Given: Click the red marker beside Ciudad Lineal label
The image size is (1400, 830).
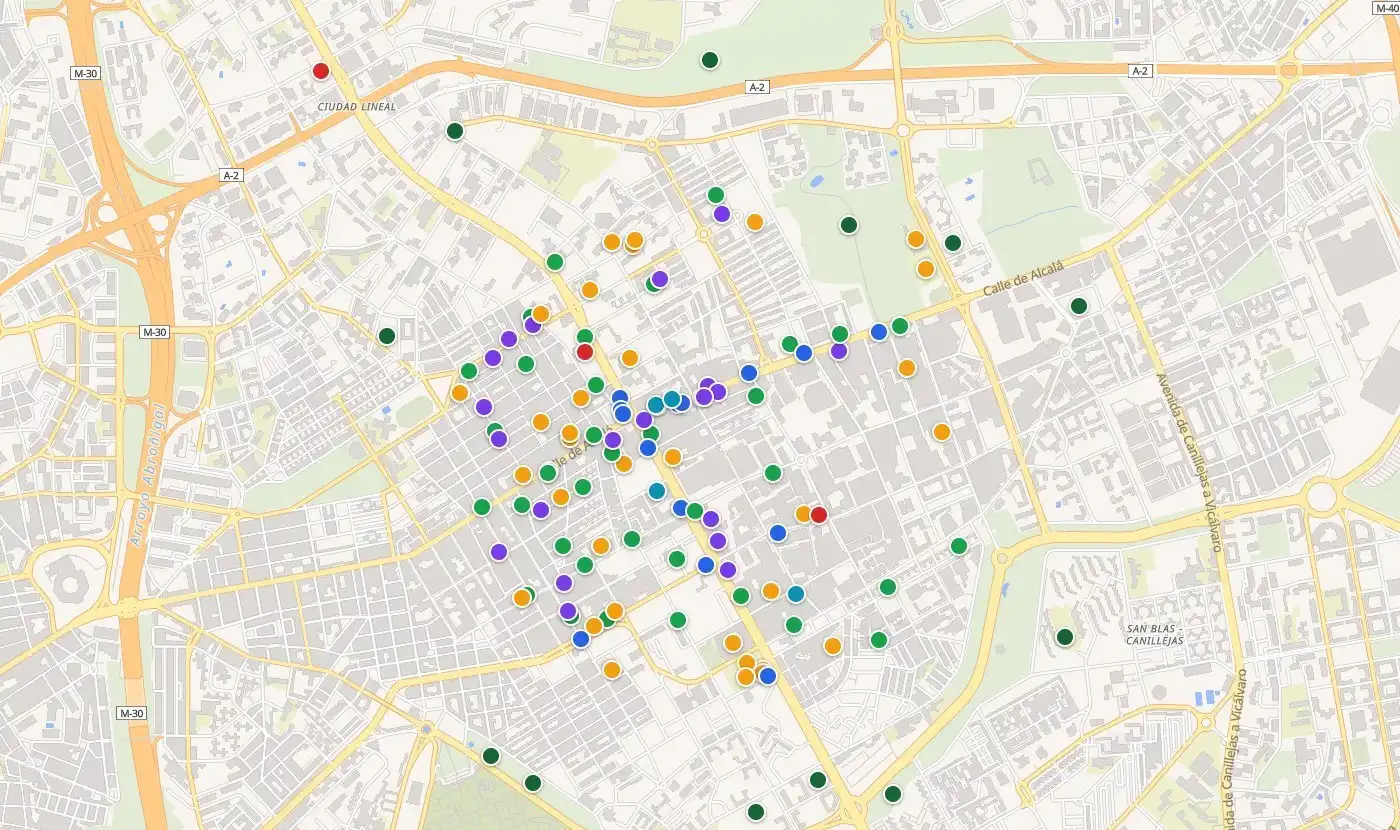Looking at the screenshot, I should (321, 71).
